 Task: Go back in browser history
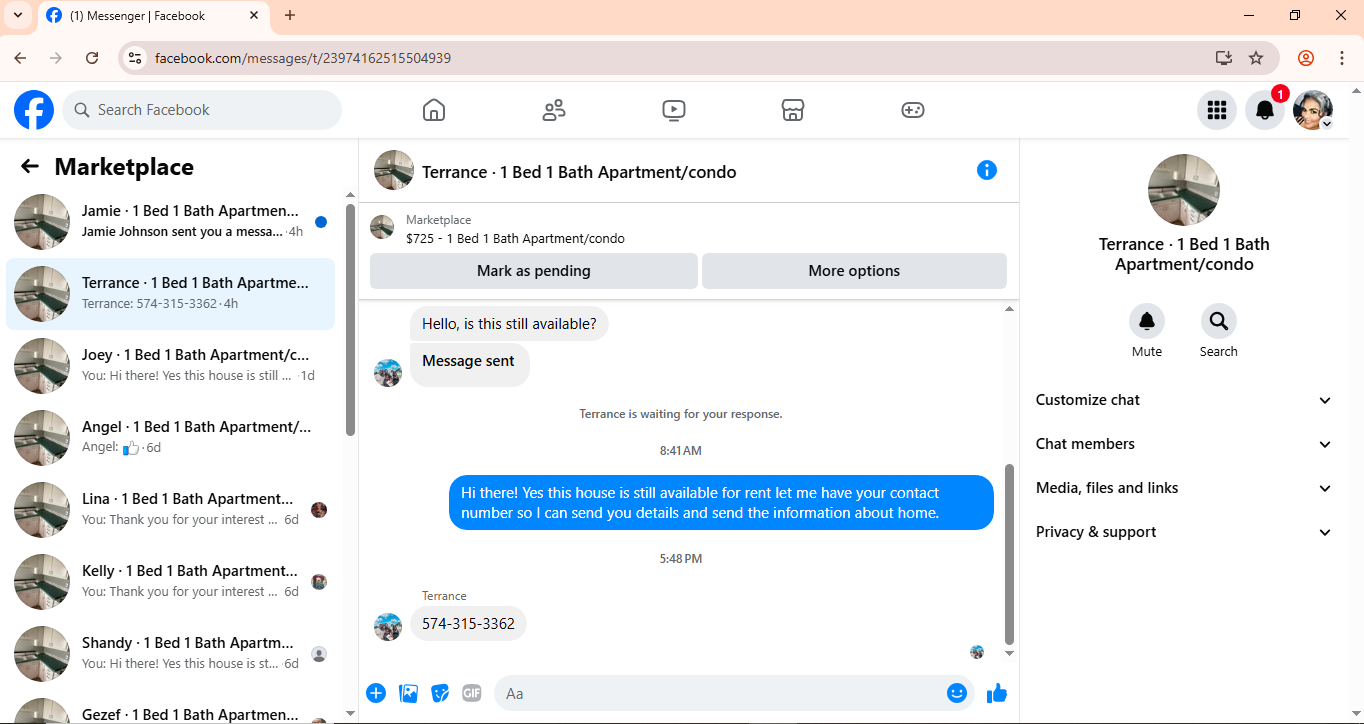point(20,58)
